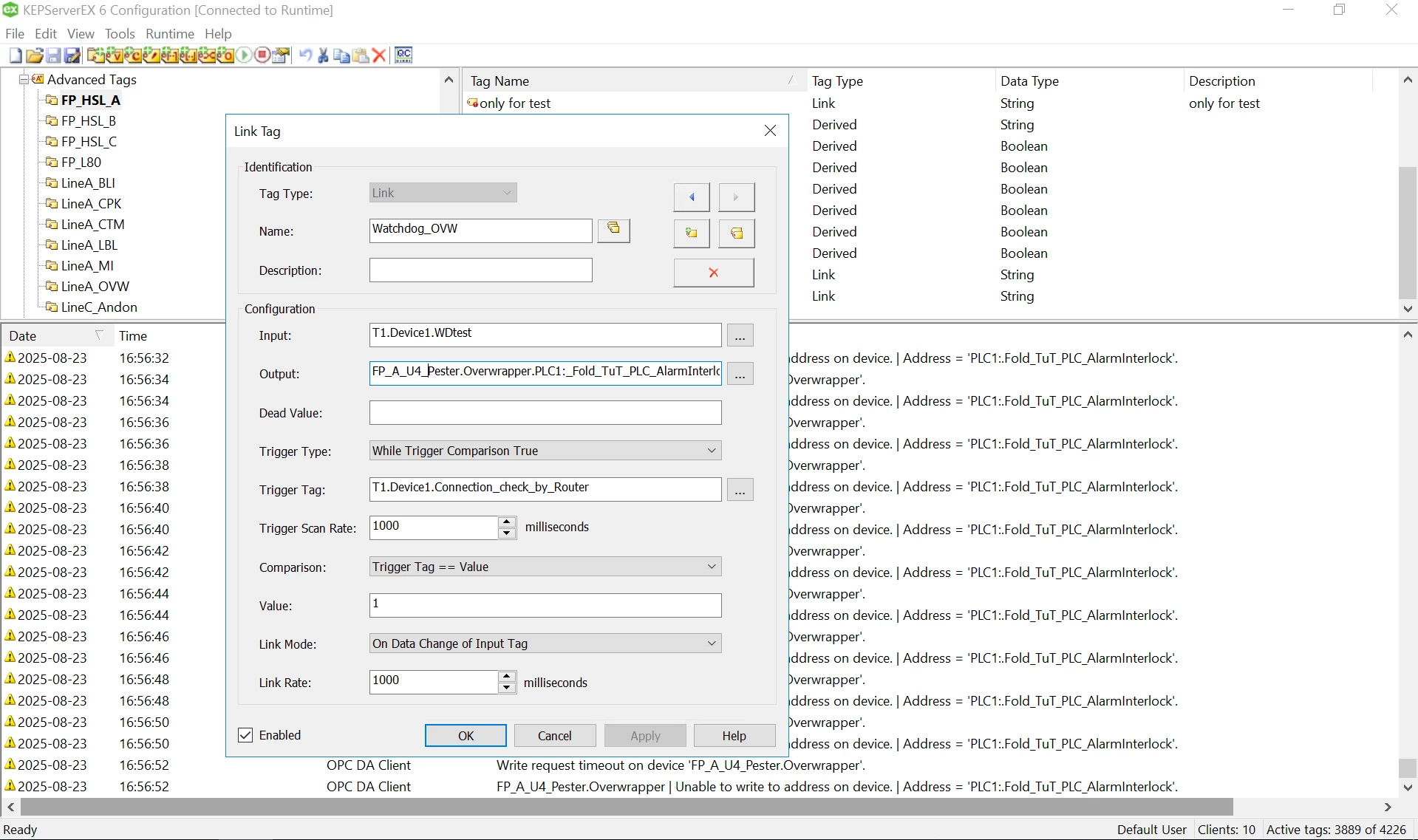Go to previous tag with left arrow
Screen dimensions: 1418x840
(692, 197)
